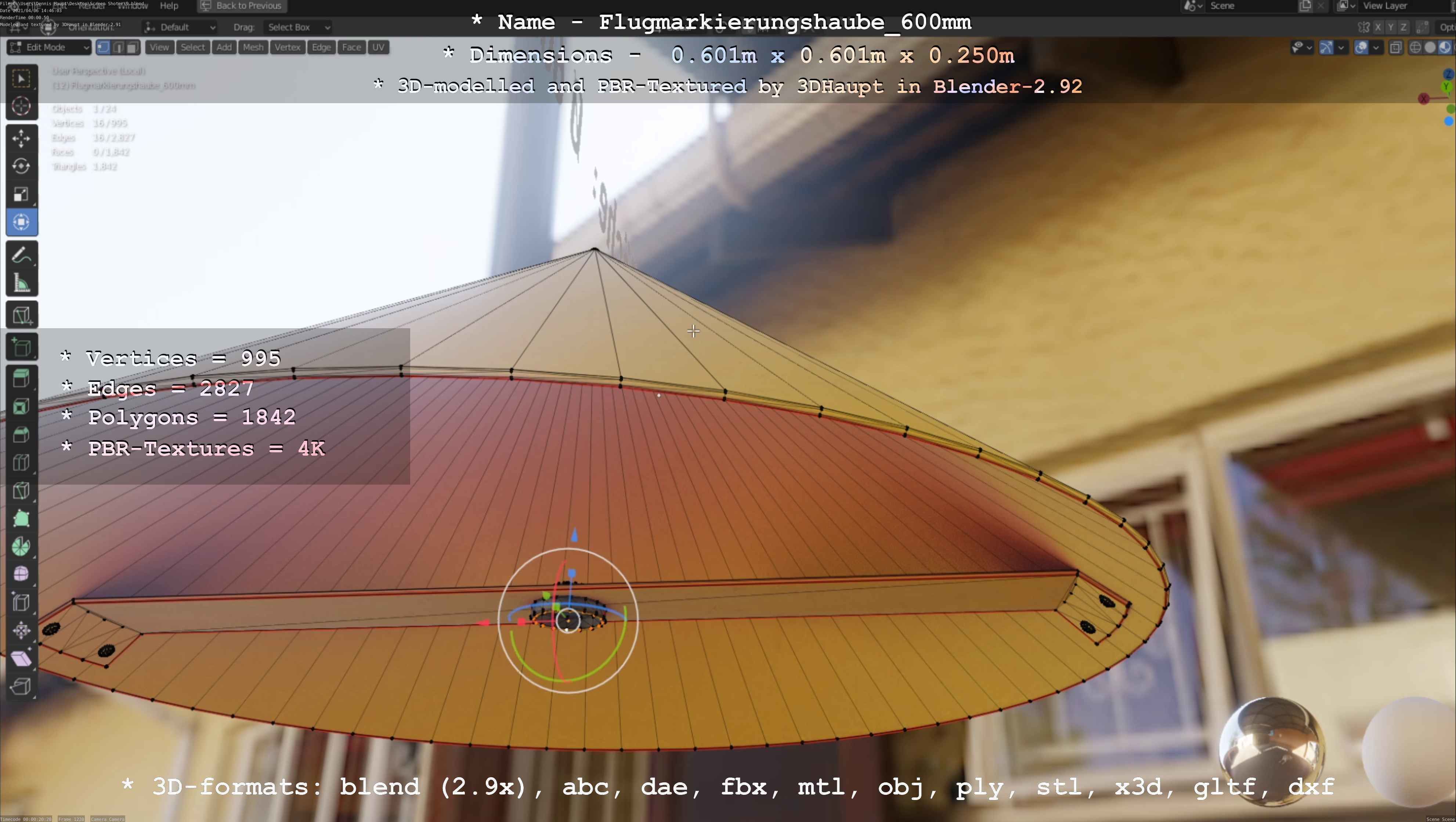Screen dimensions: 1456x822
Task: Click the blue Z navigation axis
Action: (x=1448, y=74)
